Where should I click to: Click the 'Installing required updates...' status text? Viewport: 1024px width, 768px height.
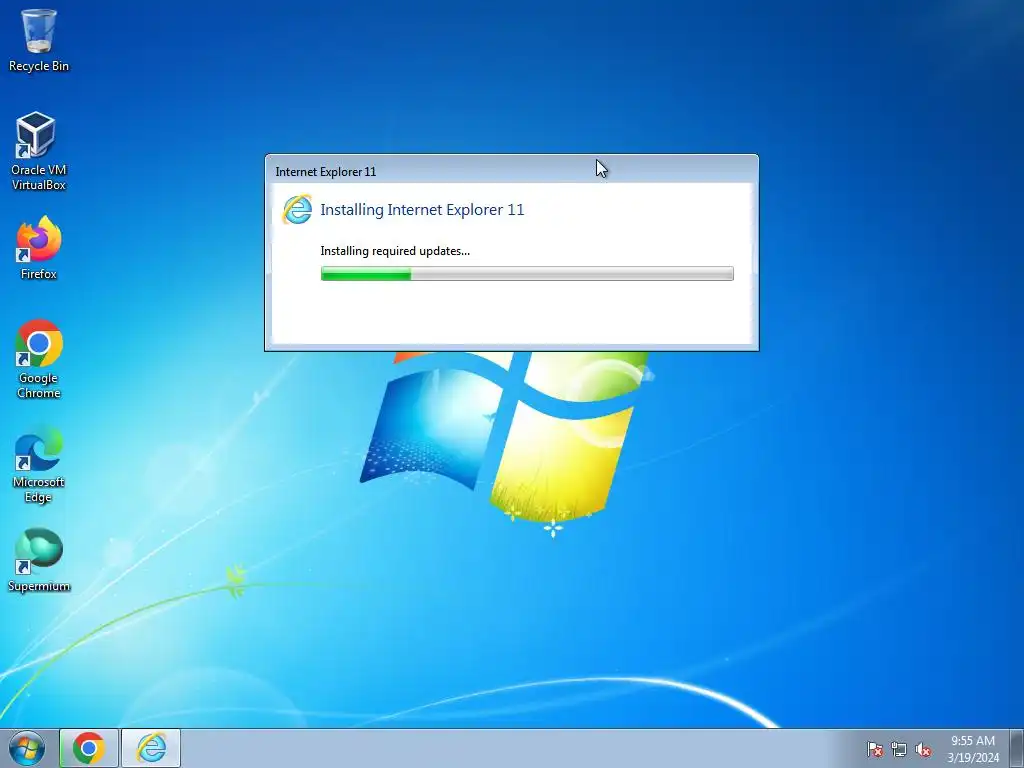point(395,251)
